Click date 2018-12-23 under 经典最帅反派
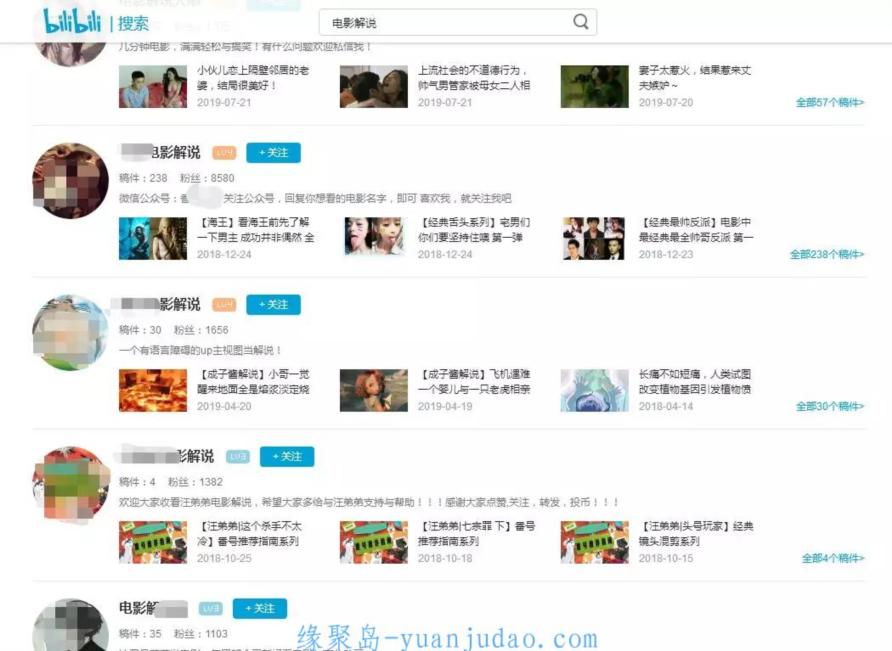This screenshot has width=892, height=651. [666, 254]
